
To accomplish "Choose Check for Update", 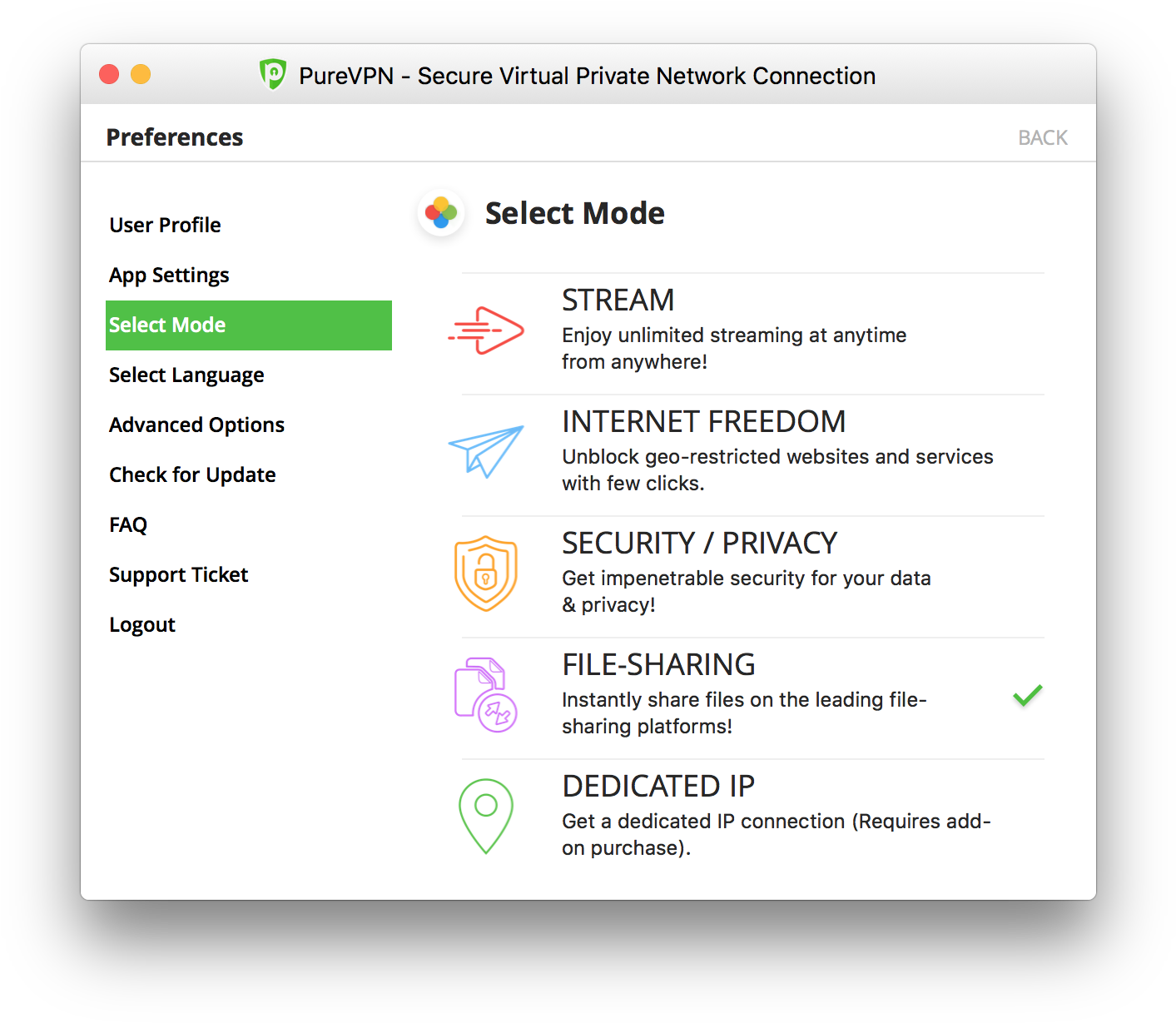I will pos(192,475).
